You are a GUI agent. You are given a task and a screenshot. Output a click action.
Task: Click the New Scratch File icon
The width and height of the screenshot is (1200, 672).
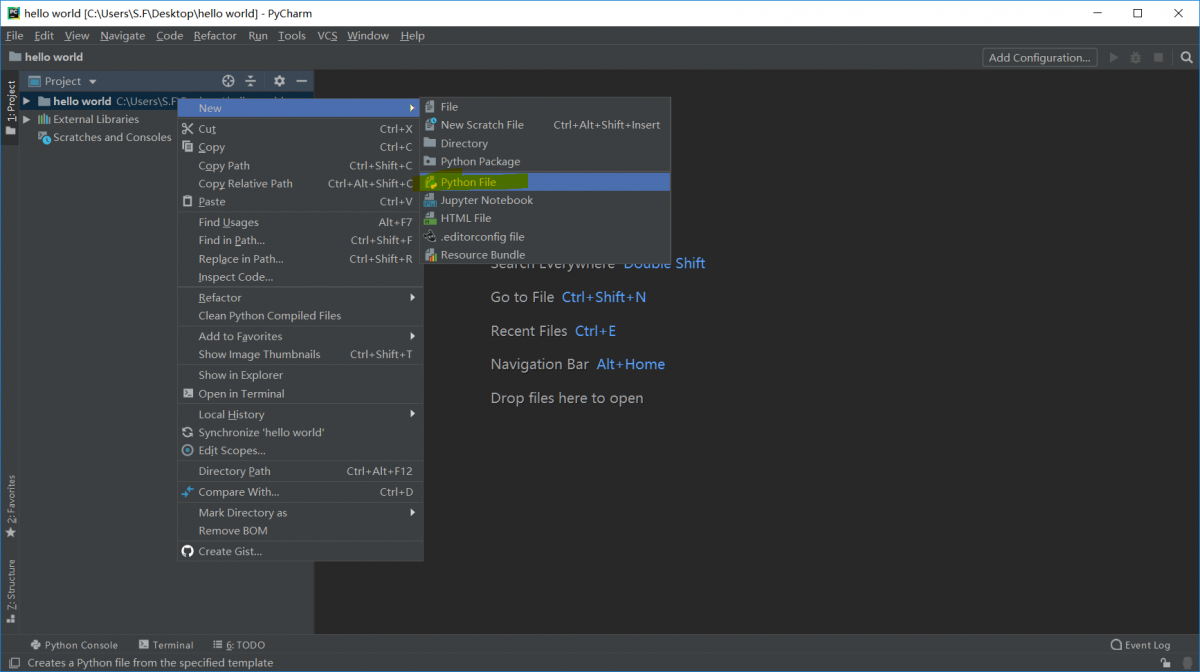(x=430, y=125)
